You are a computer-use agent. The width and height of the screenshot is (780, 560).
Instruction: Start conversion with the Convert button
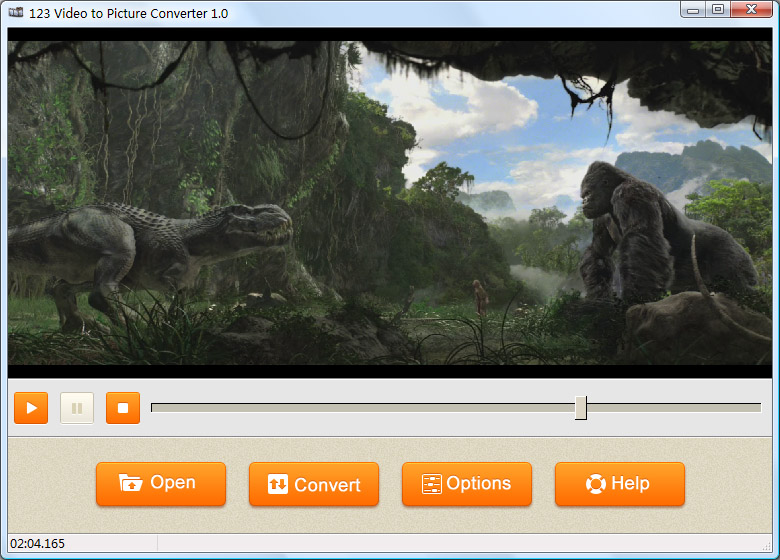314,483
